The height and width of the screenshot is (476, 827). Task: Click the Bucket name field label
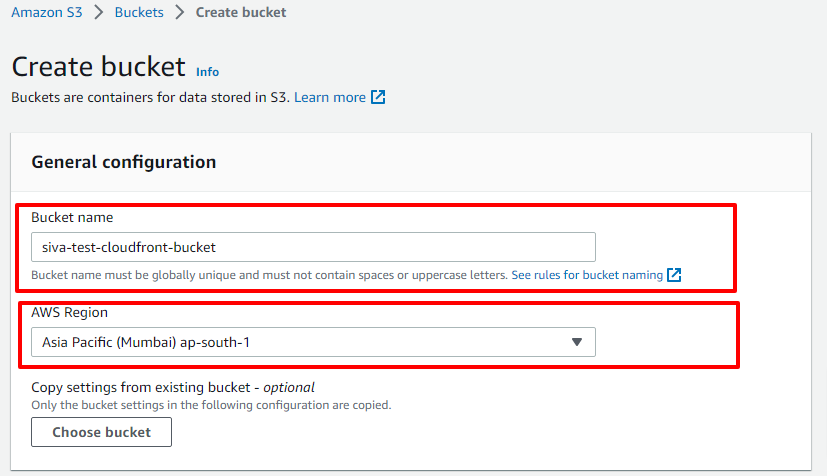tap(72, 217)
